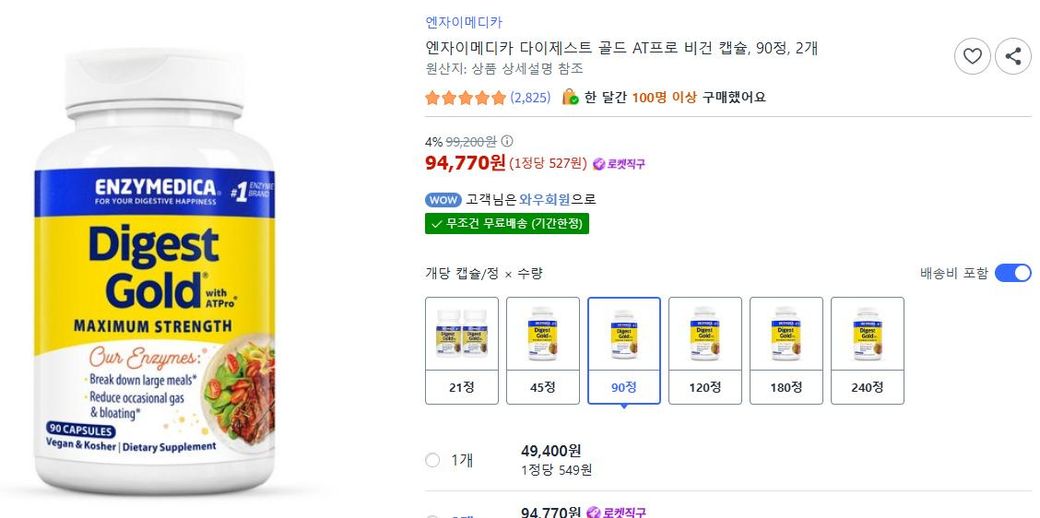The image size is (1040, 518).
Task: Click the 로켓직구 badge next to price
Action: tap(619, 164)
